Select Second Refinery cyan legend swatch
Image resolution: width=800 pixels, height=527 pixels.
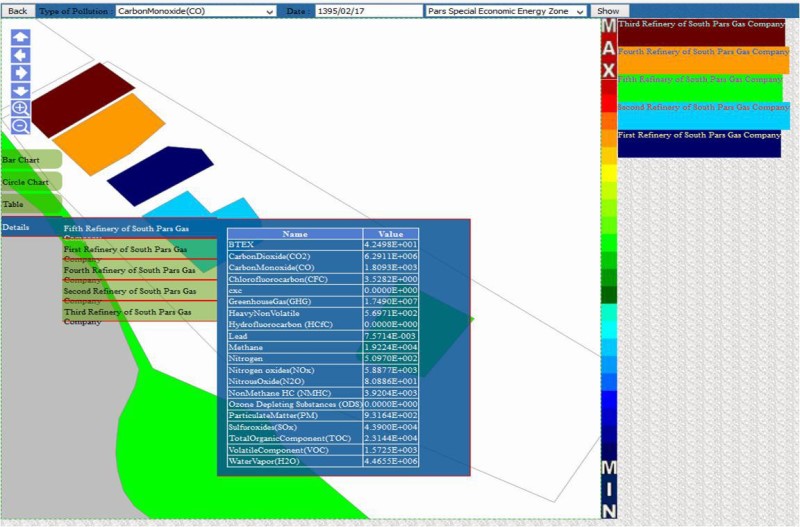click(x=704, y=116)
